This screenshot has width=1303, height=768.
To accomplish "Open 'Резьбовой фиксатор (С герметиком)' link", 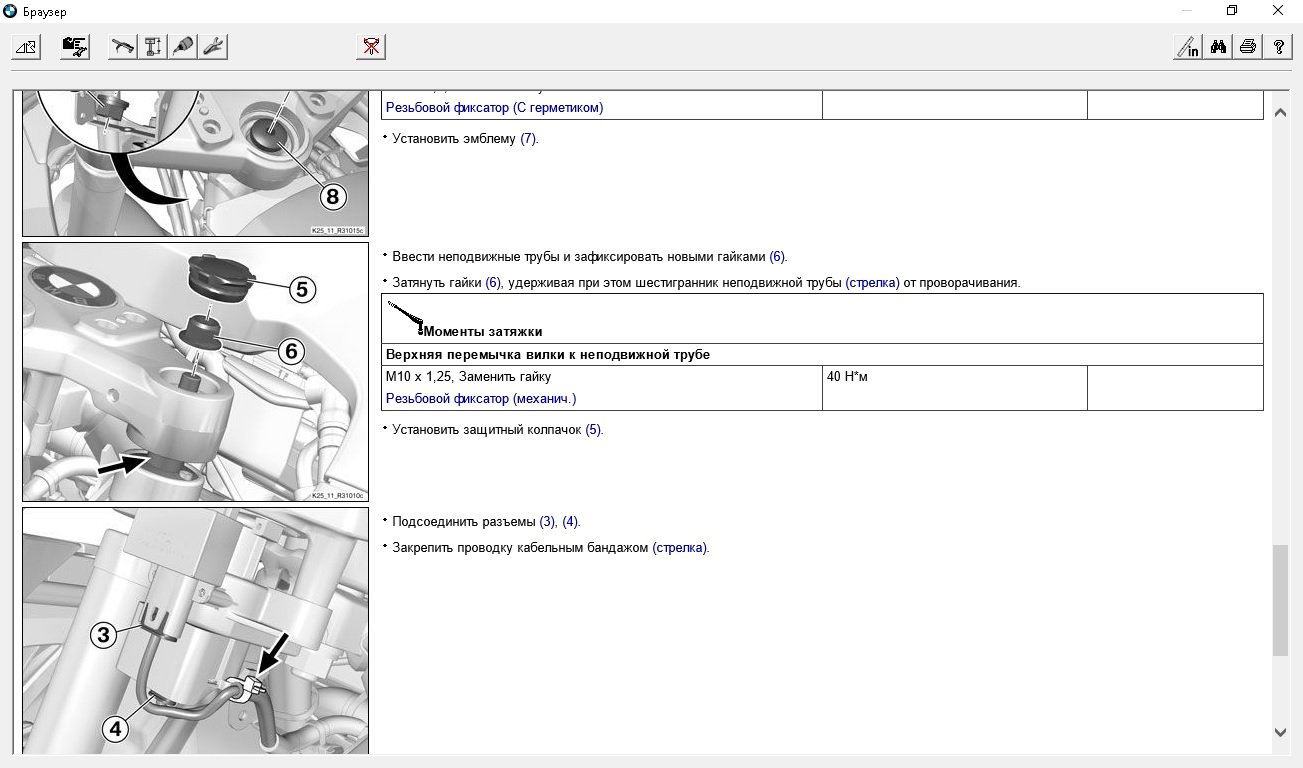I will (x=494, y=107).
